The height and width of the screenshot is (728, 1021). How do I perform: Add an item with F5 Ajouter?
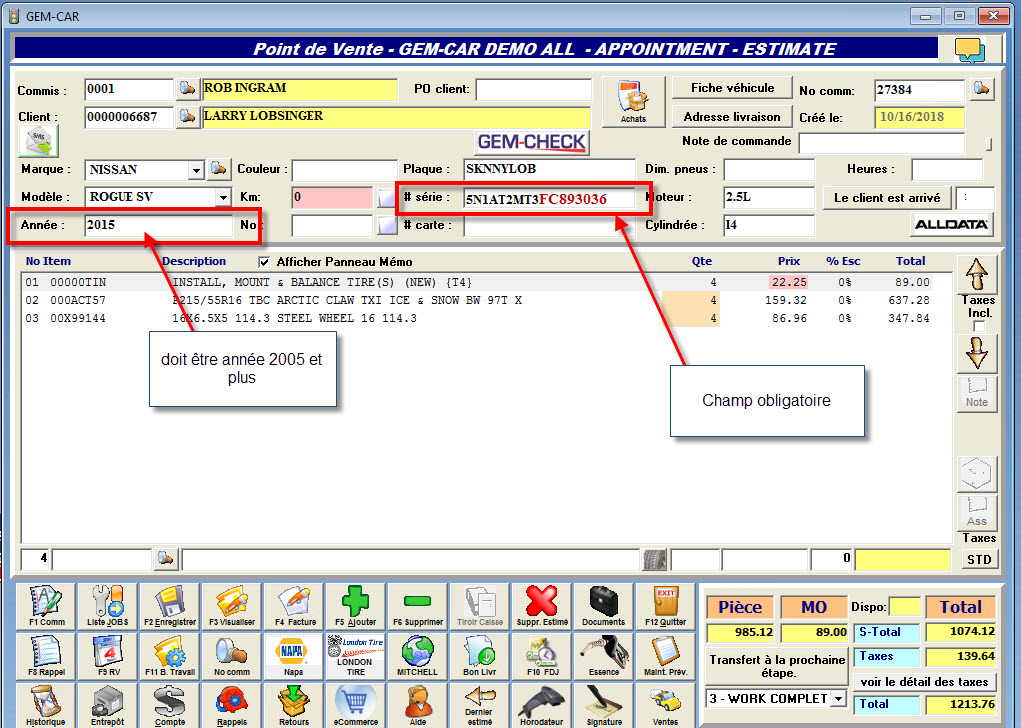(x=356, y=606)
